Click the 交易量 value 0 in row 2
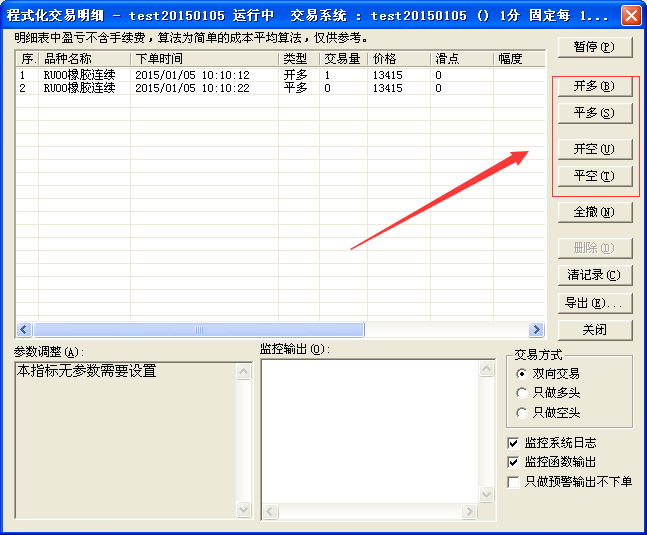 click(x=327, y=88)
